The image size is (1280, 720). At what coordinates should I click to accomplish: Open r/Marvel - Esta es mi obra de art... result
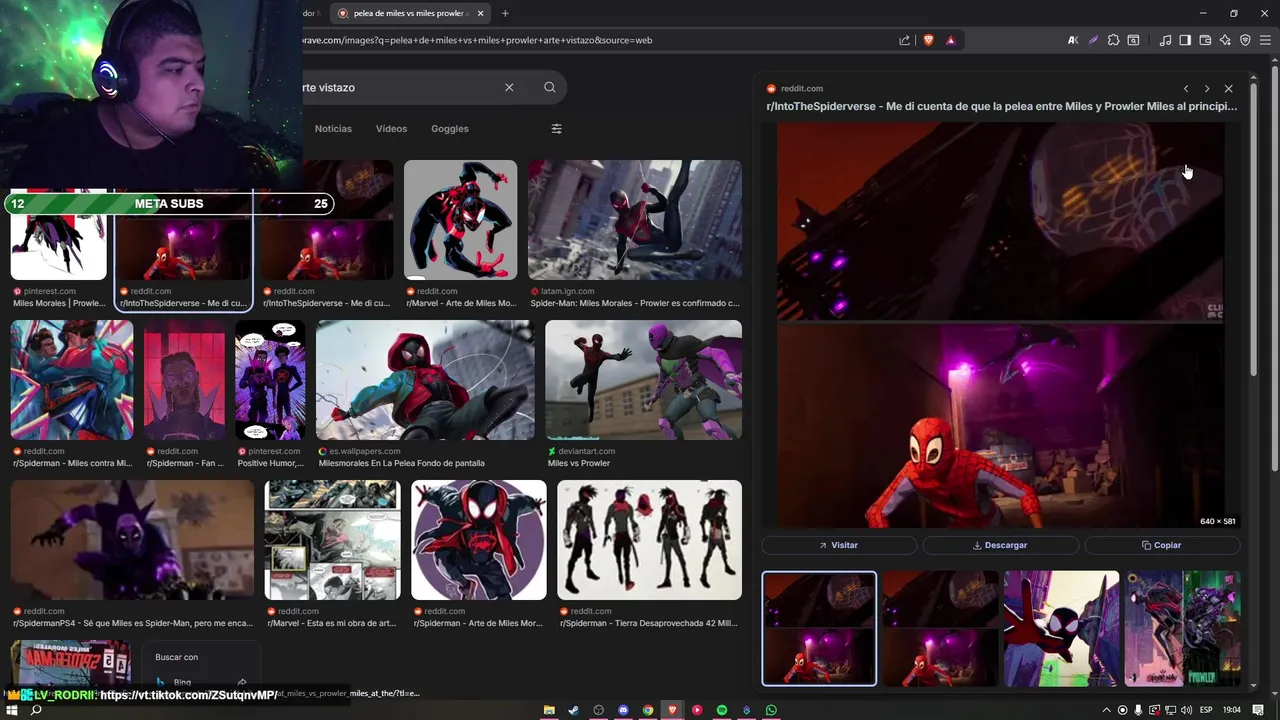pos(333,540)
